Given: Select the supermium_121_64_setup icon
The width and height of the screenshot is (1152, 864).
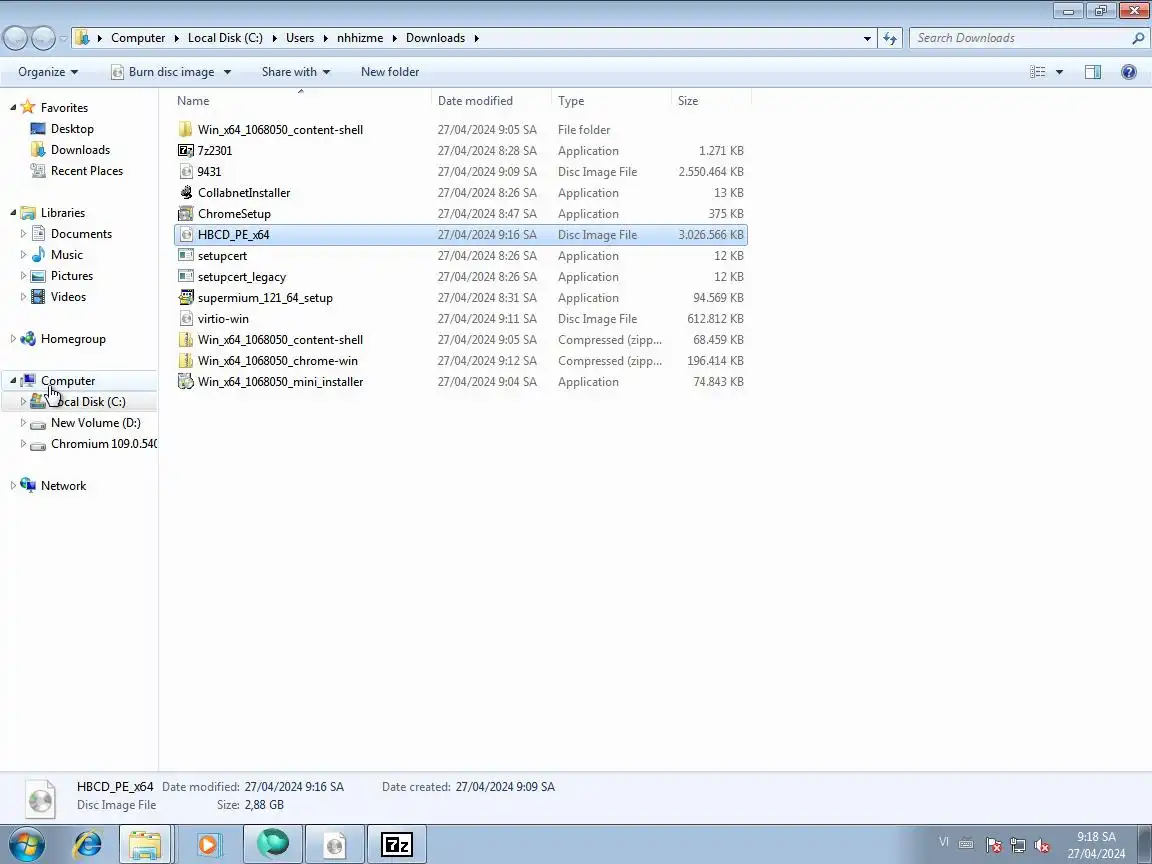Looking at the screenshot, I should click(x=186, y=298).
